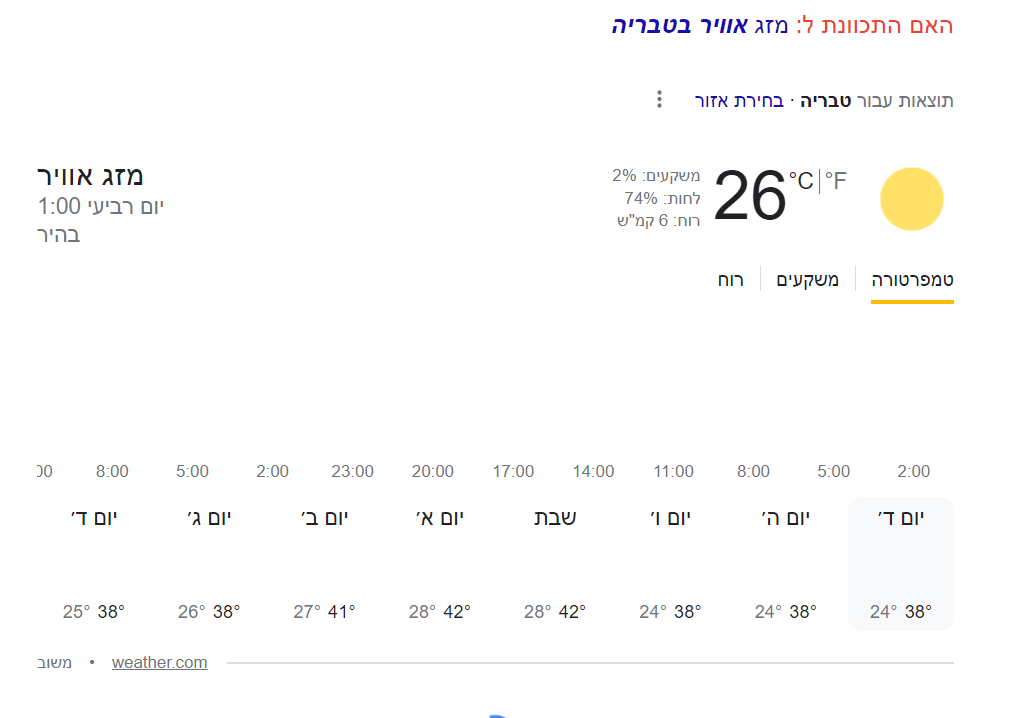The width and height of the screenshot is (1031, 718).
Task: Select the יום ו׳ daily forecast
Action: 670,563
